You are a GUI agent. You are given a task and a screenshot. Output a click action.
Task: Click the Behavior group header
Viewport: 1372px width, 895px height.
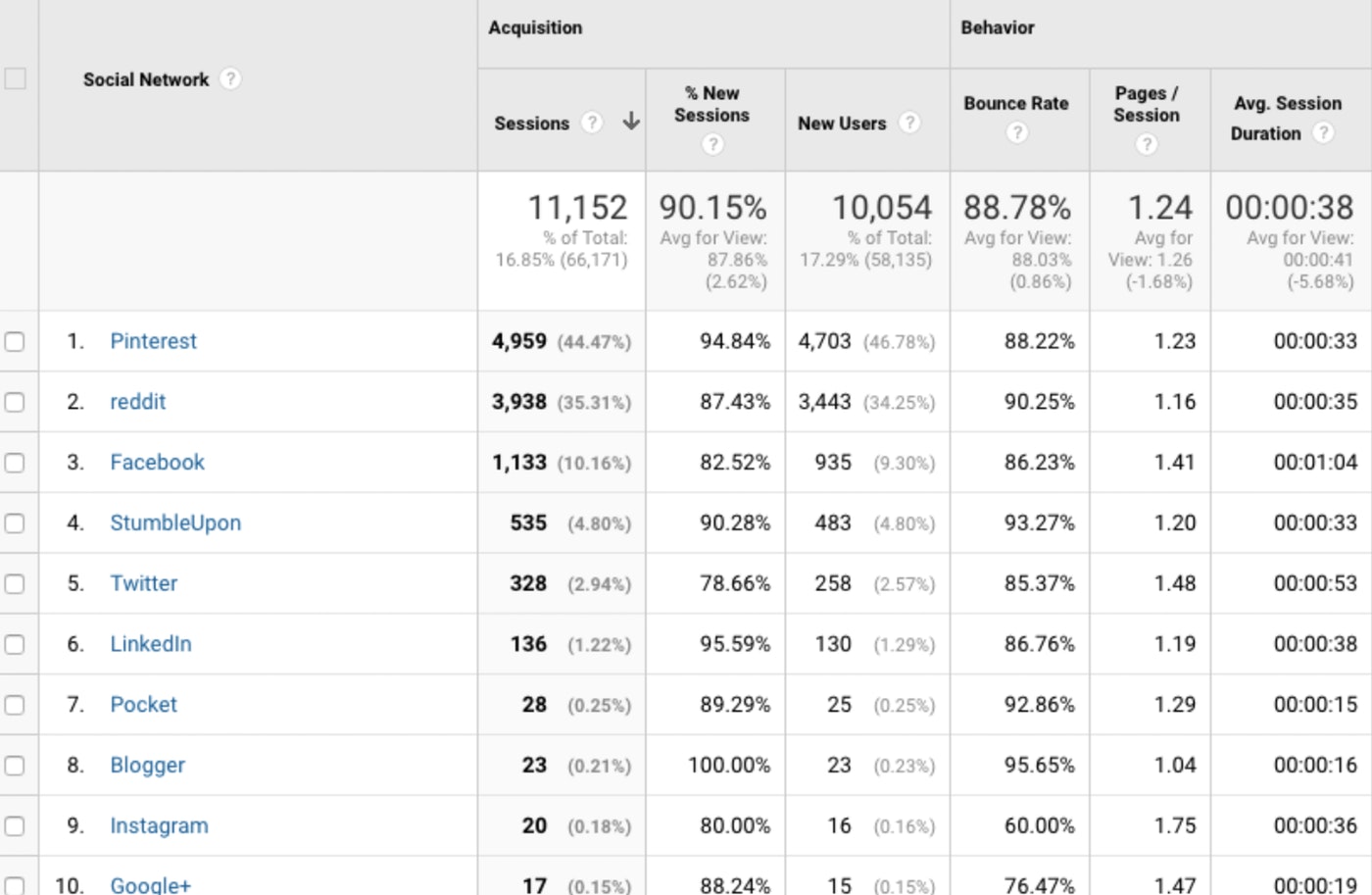pos(998,27)
